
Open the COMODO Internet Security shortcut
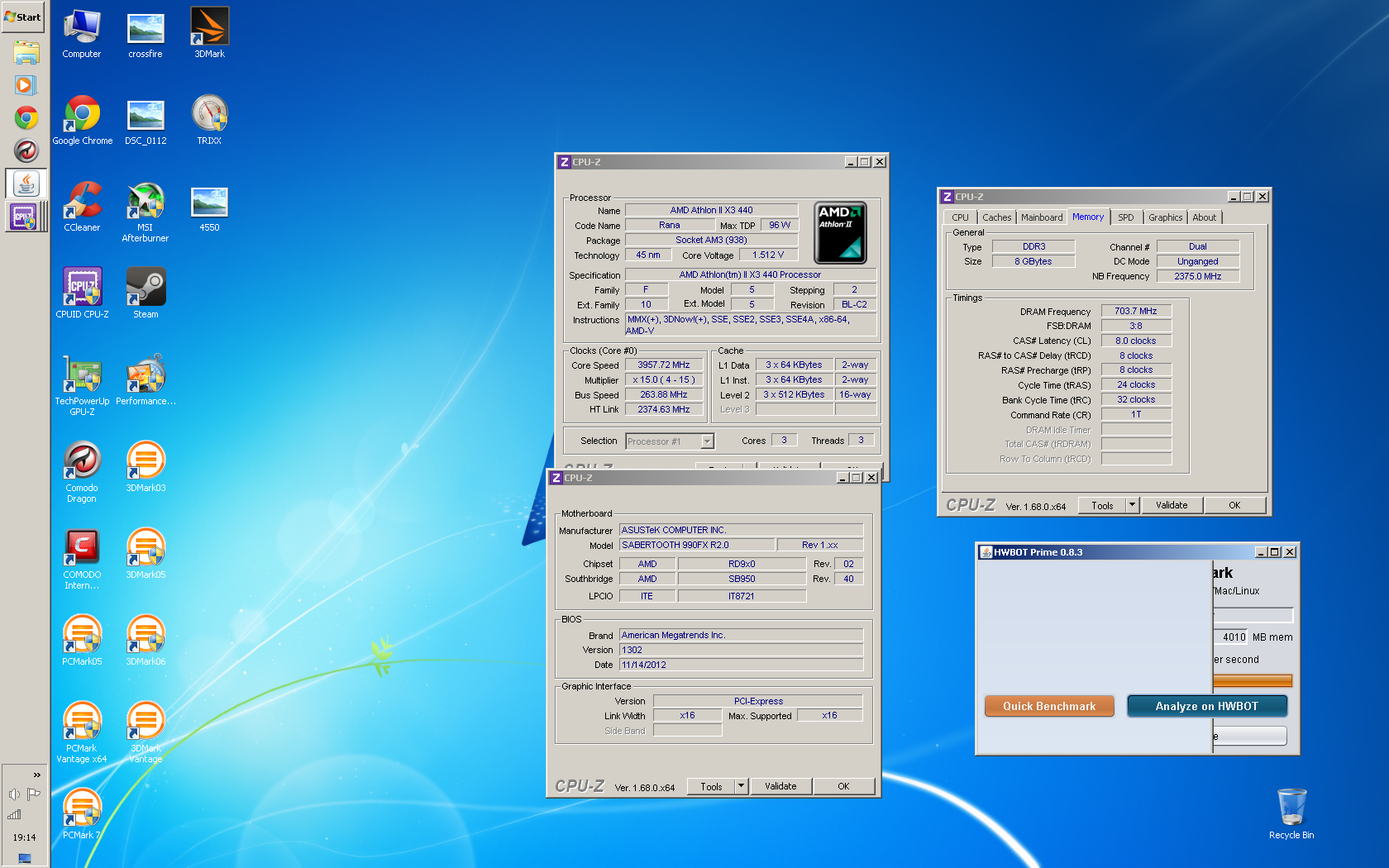point(82,558)
